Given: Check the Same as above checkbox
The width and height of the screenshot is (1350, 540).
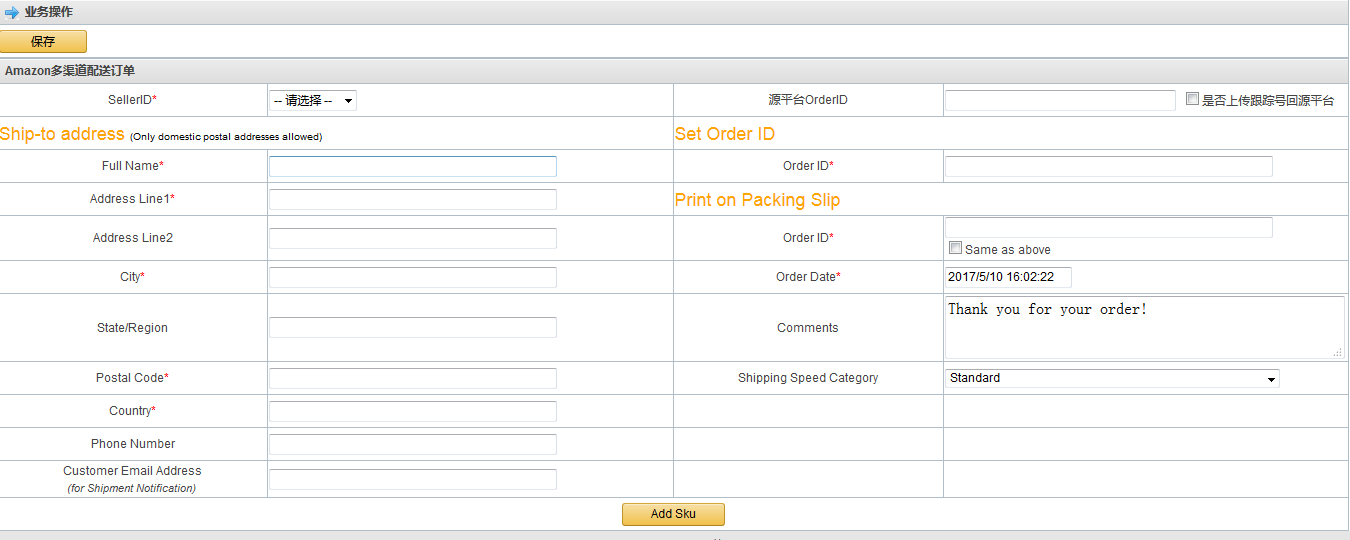Looking at the screenshot, I should point(955,248).
